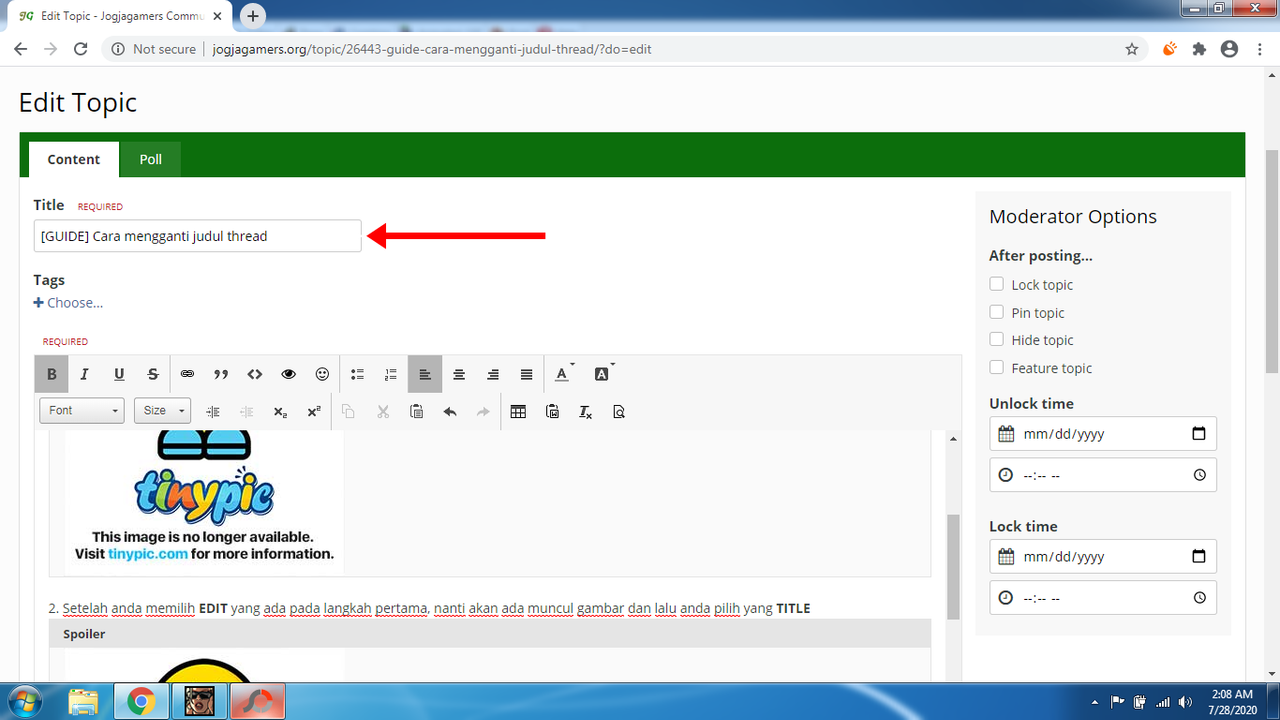Open the text color picker
This screenshot has width=1280, height=720.
tap(564, 374)
